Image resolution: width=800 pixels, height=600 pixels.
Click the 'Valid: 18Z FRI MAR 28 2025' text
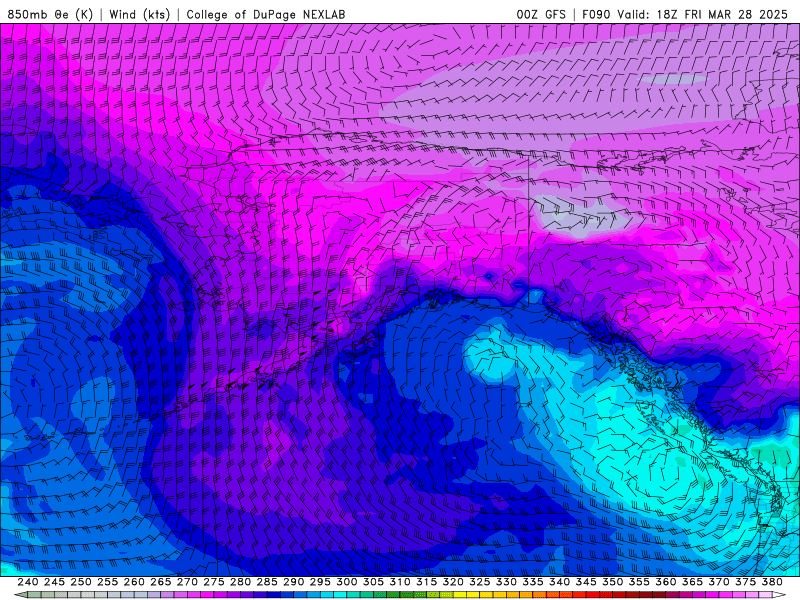[x=702, y=14]
